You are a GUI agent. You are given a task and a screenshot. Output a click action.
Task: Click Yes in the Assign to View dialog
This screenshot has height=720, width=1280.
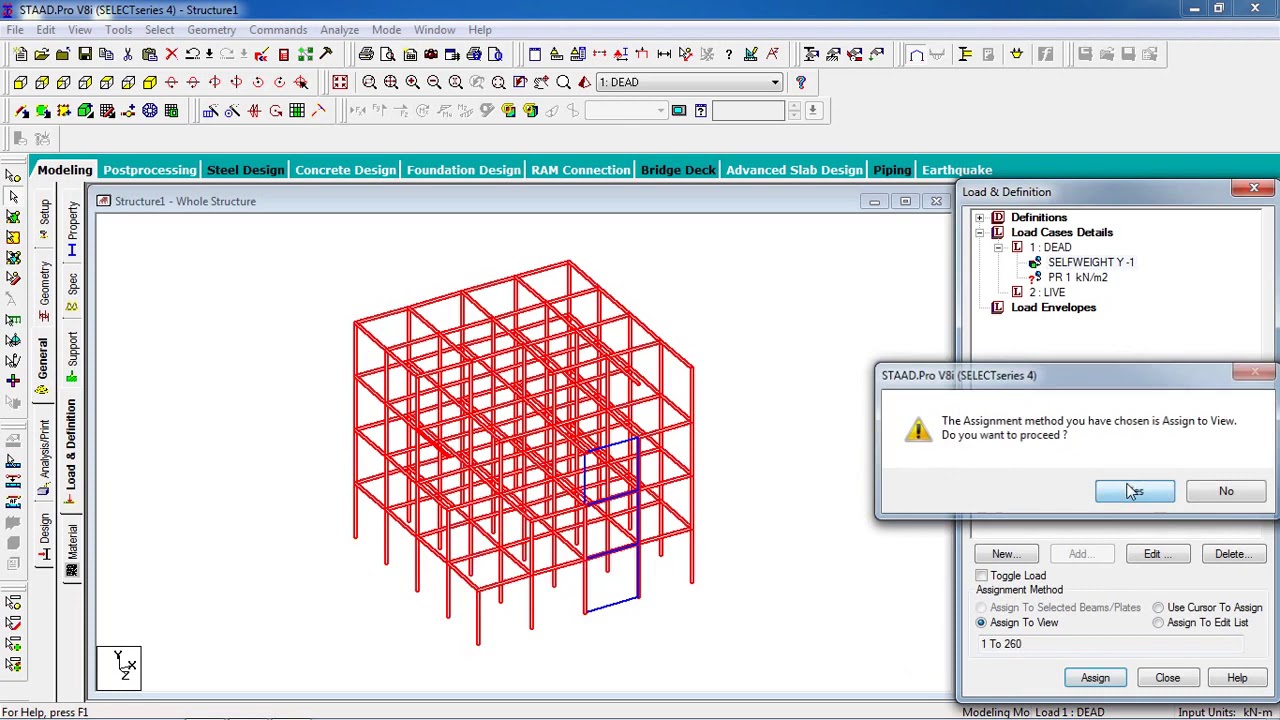click(1135, 491)
